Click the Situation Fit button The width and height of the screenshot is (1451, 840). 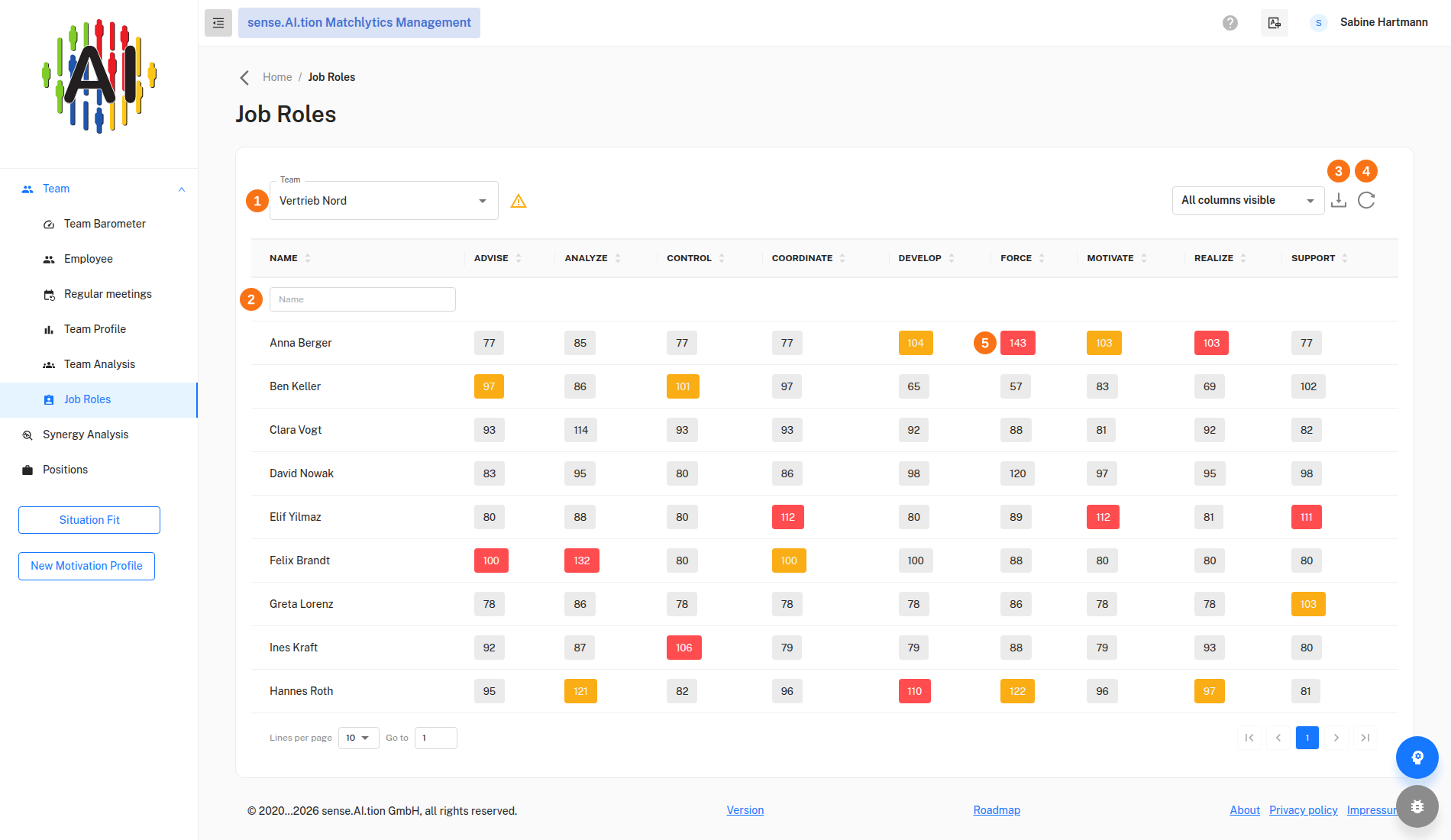89,520
